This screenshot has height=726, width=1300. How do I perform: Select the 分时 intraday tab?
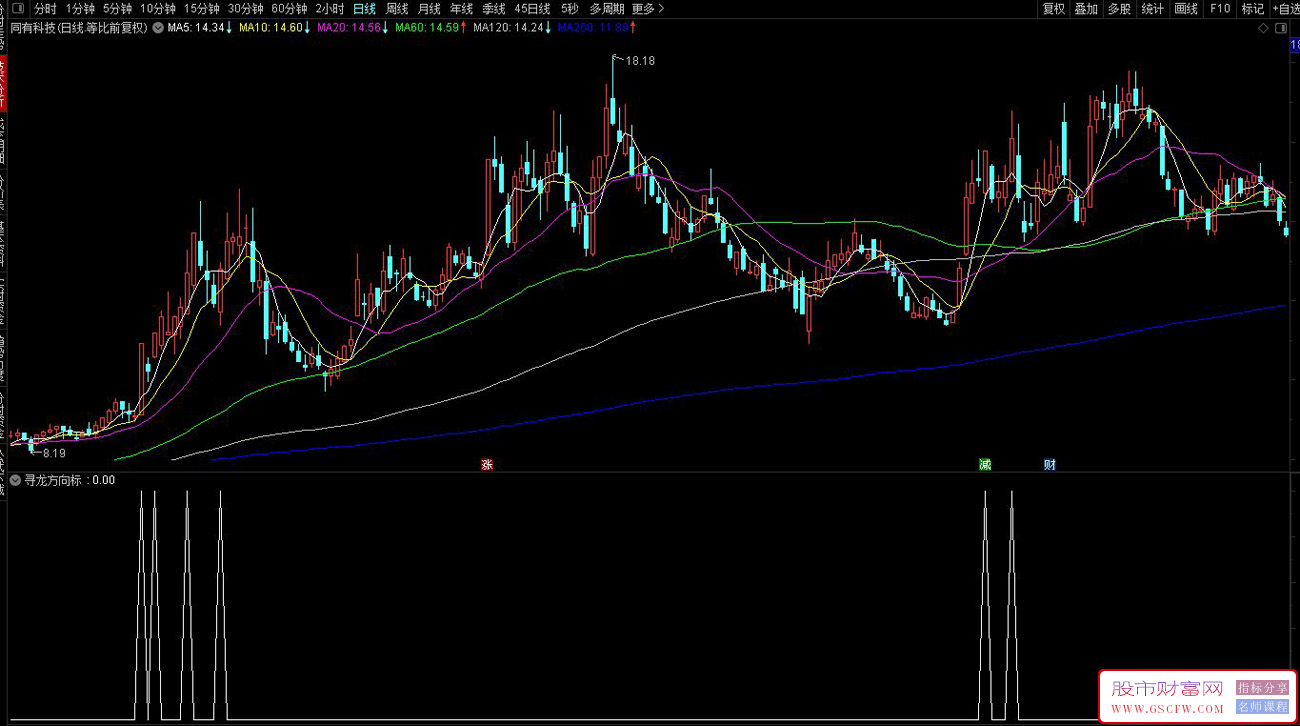[x=45, y=9]
